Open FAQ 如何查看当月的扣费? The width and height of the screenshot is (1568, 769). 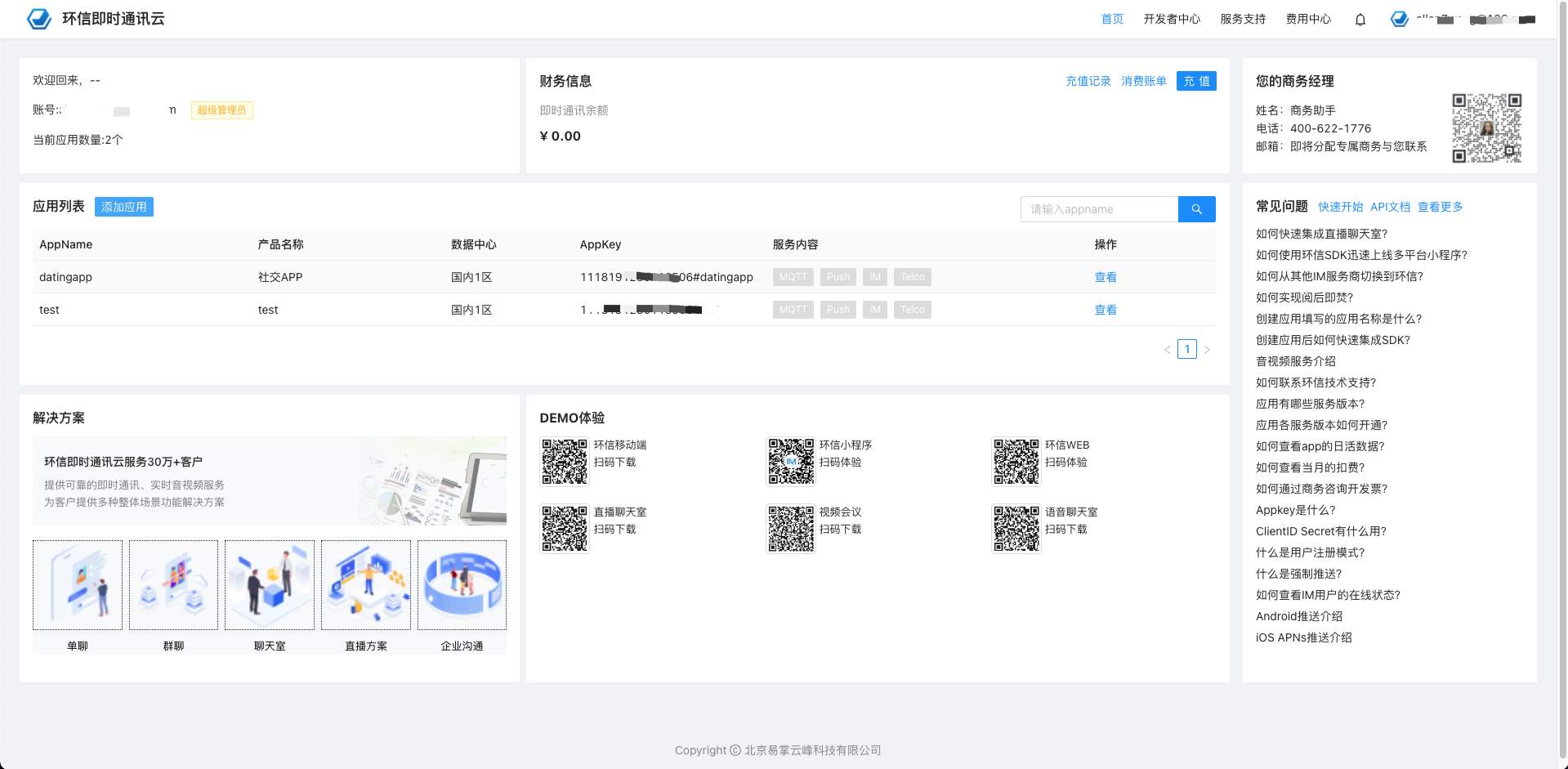click(1310, 467)
